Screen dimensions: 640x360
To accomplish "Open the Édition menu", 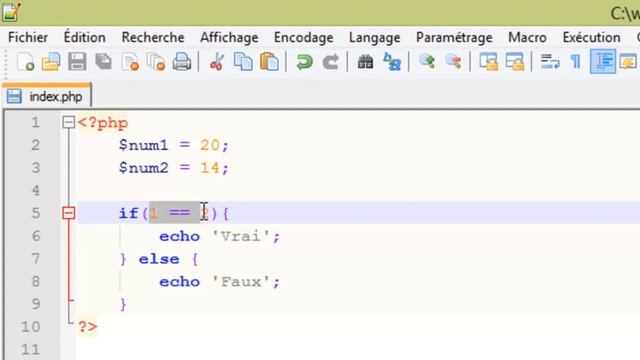I will click(x=84, y=38).
